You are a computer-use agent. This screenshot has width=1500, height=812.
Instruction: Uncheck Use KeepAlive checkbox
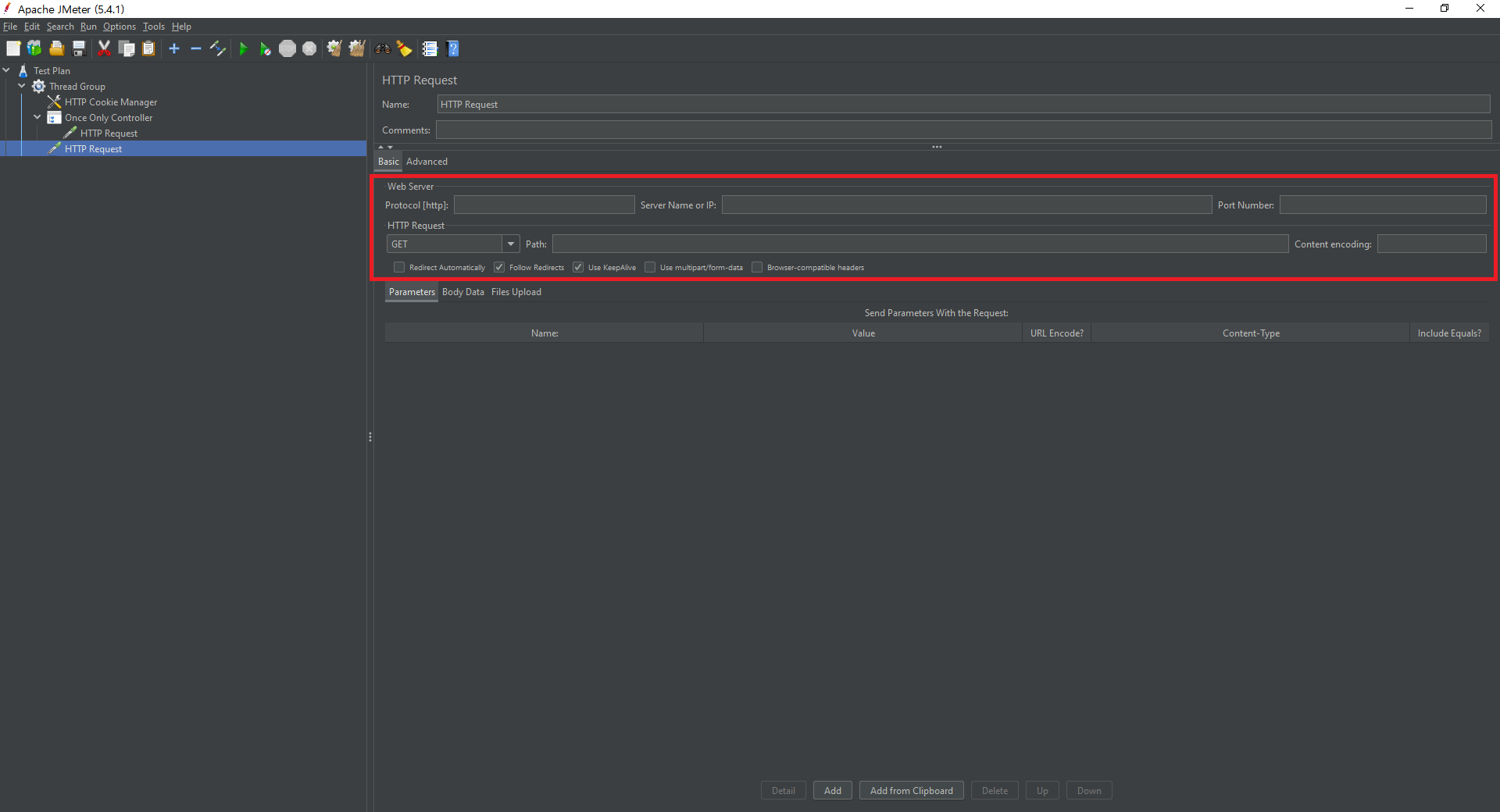[578, 267]
